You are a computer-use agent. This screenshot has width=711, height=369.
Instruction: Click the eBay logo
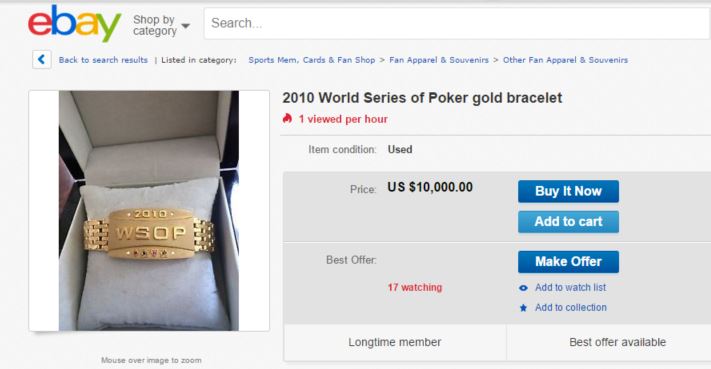(74, 23)
